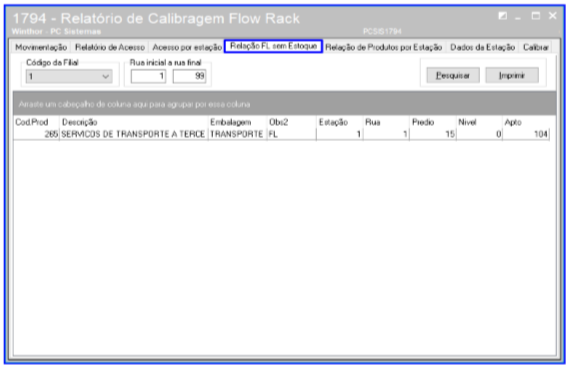The width and height of the screenshot is (568, 367).
Task: Select Relação FL sem Estoque tab
Action: pos(273,46)
